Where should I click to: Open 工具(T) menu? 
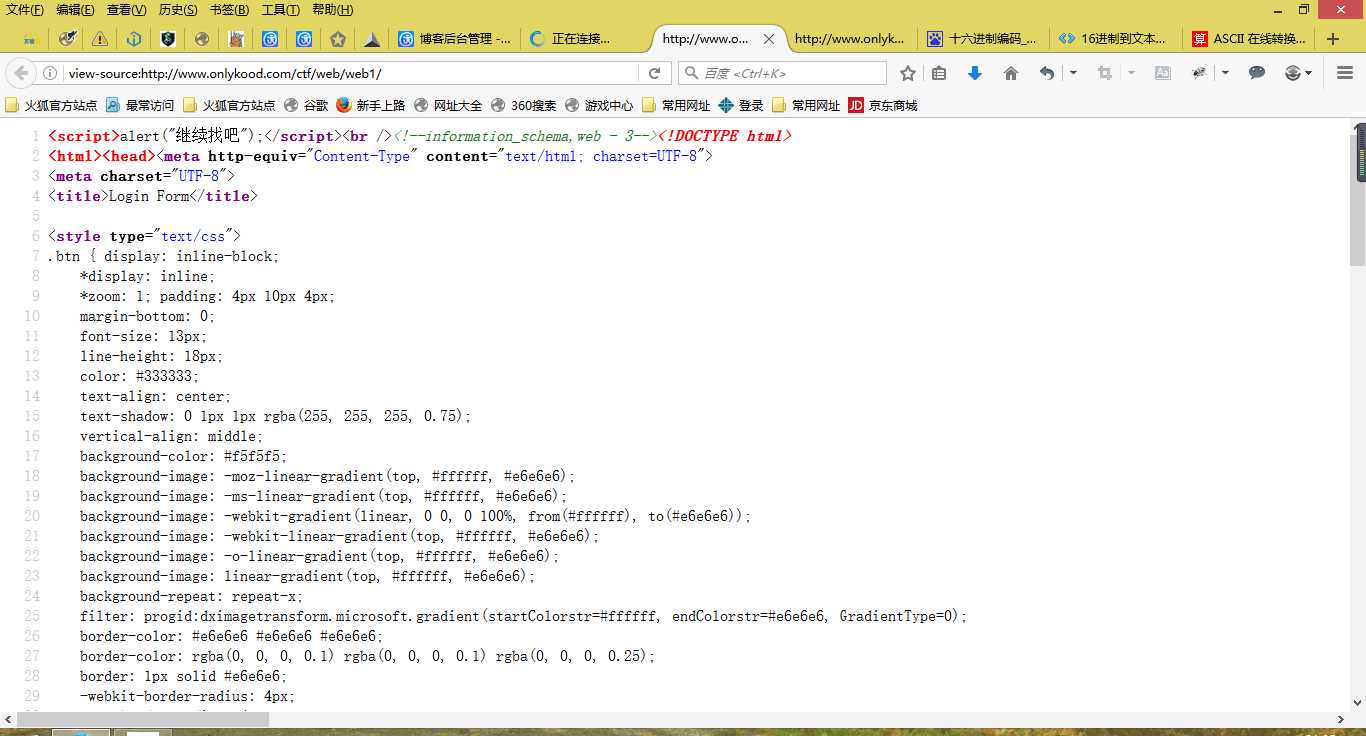pyautogui.click(x=281, y=10)
